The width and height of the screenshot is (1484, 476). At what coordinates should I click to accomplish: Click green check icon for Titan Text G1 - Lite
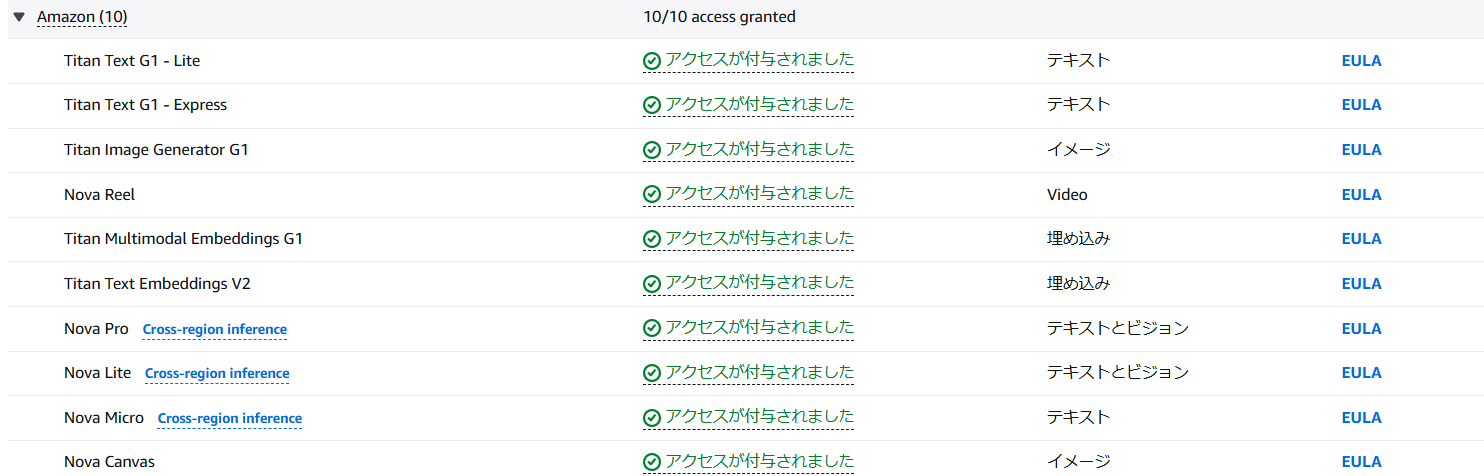(652, 61)
